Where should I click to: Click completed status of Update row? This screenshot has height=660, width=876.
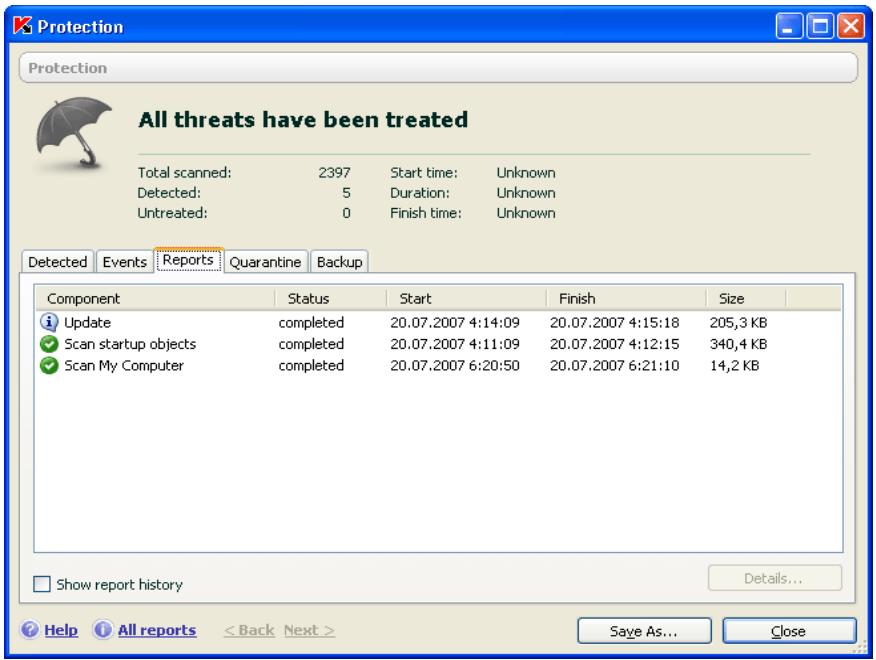point(311,322)
